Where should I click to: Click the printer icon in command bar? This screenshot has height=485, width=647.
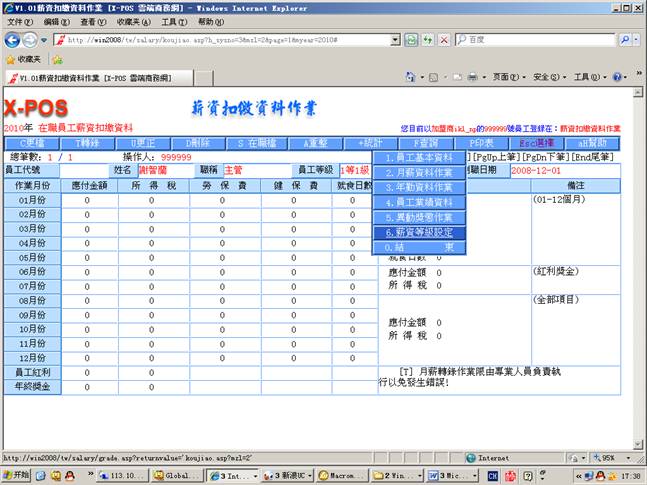tap(472, 77)
